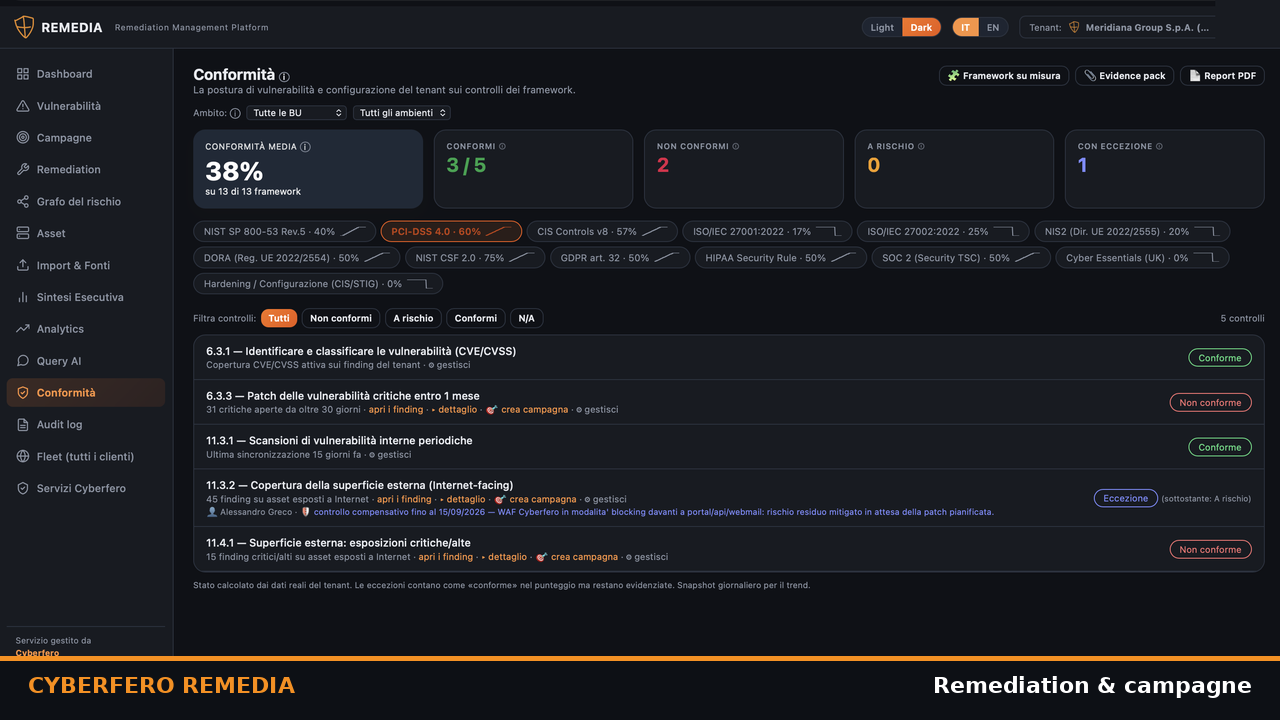
Task: Click the user icon beside Alessandro Greco
Action: pyautogui.click(x=211, y=512)
